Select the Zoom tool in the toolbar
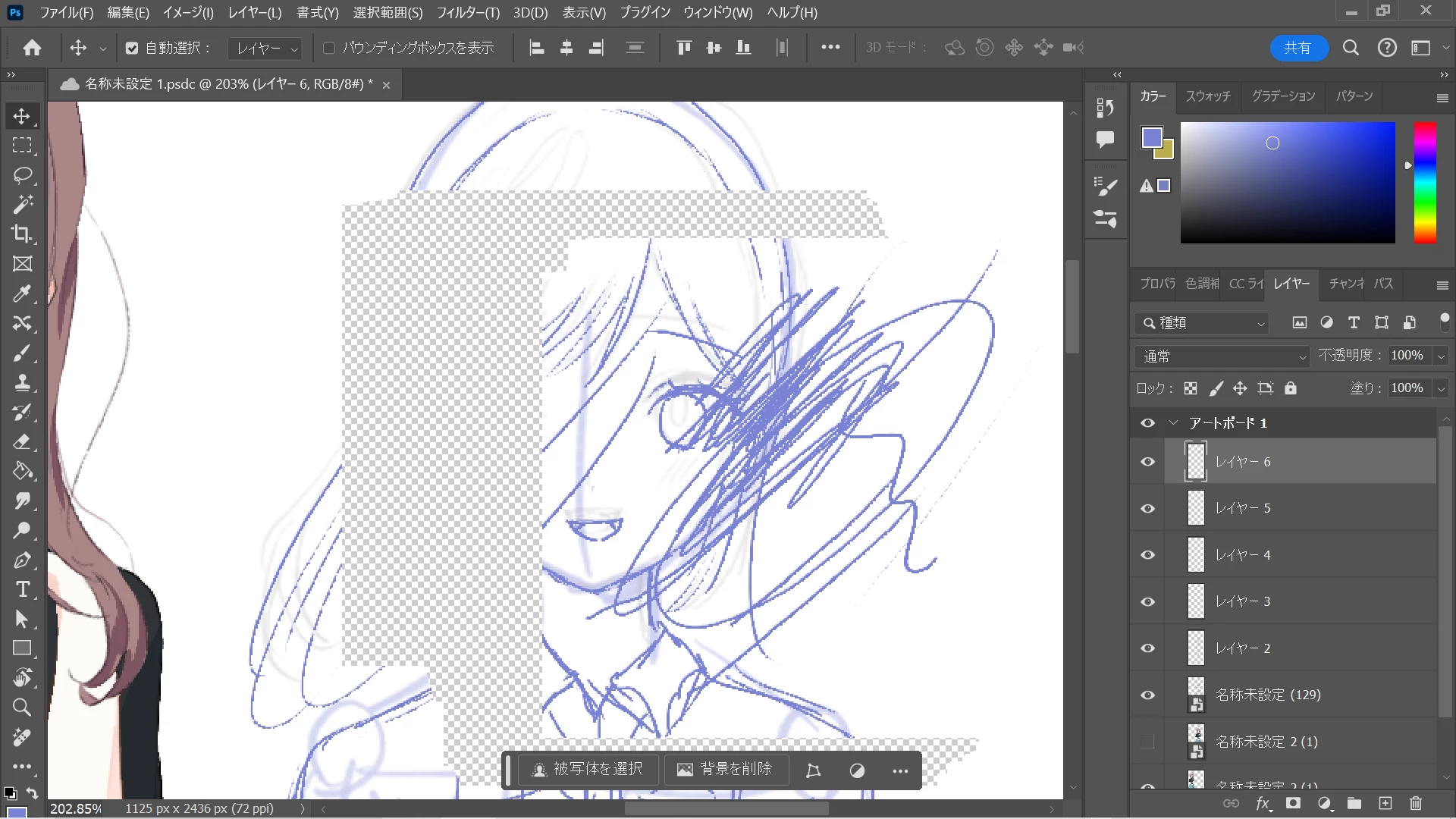The width and height of the screenshot is (1456, 819). click(22, 708)
